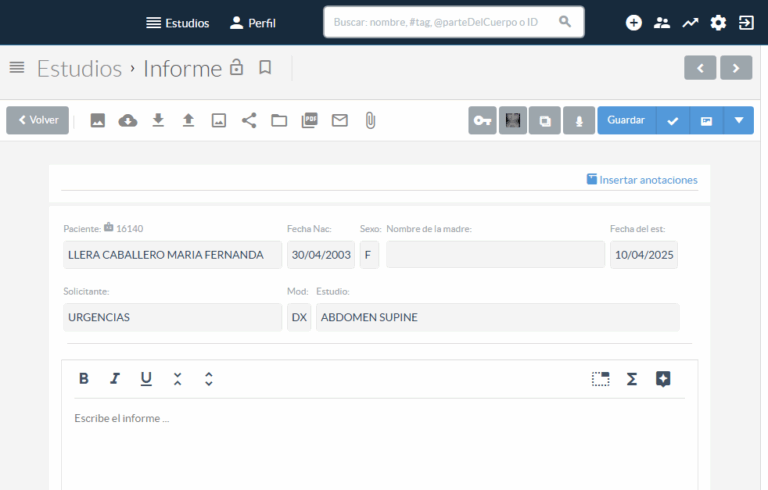Send the report by email icon

coord(340,120)
